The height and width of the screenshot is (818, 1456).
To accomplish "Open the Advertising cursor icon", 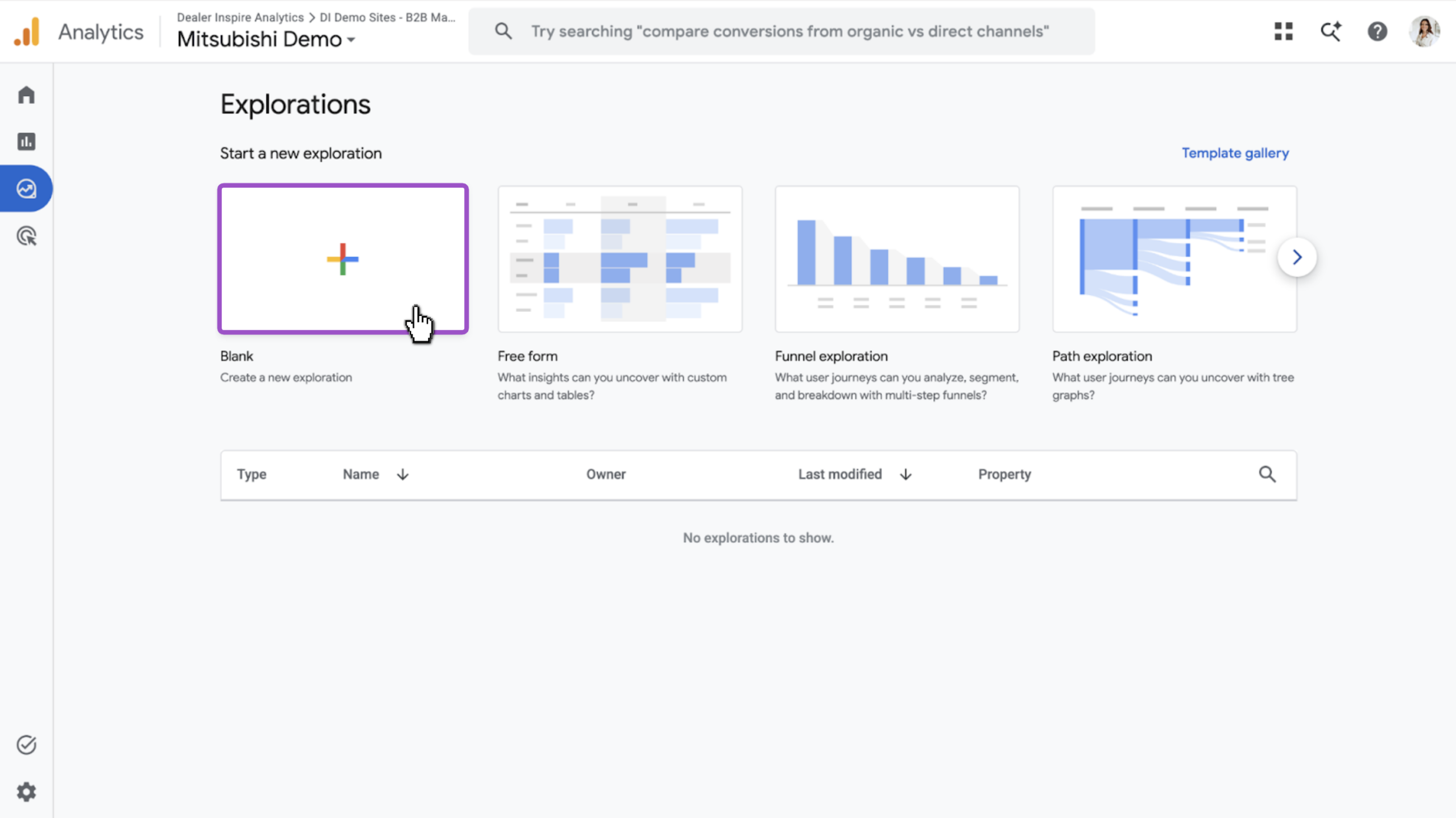I will pos(26,236).
